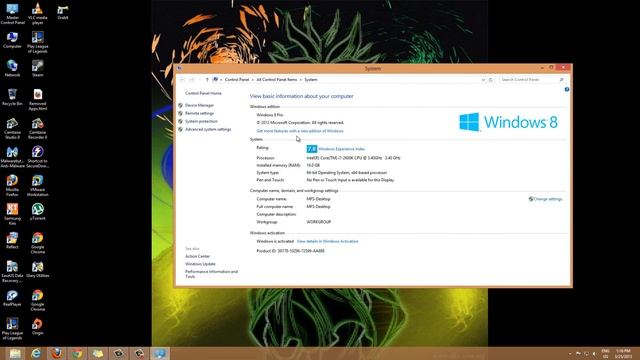Viewport: 640px width, 360px height.
Task: Go up one level with Up arrow
Action: [x=207, y=80]
